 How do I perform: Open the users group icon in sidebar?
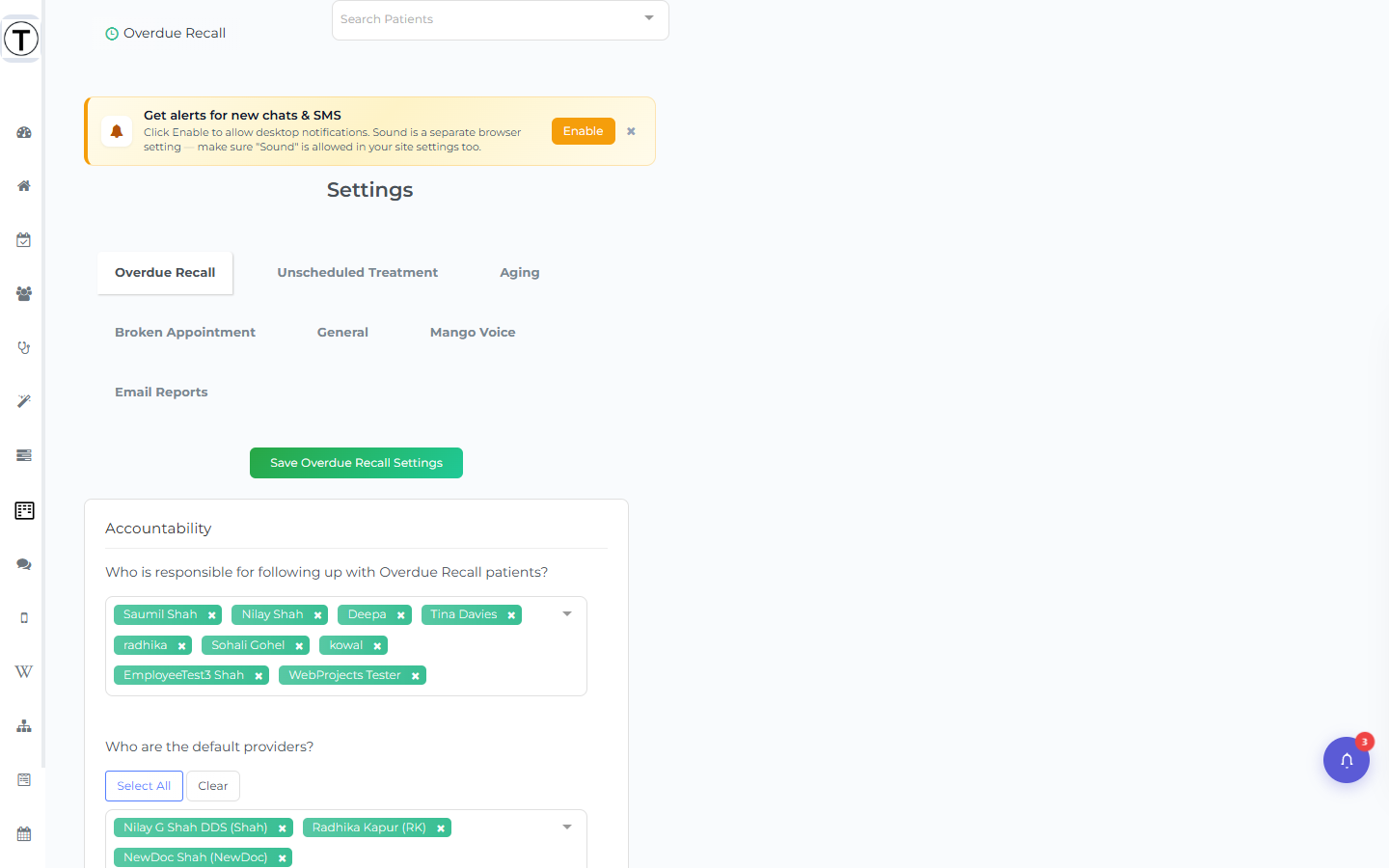tap(24, 294)
